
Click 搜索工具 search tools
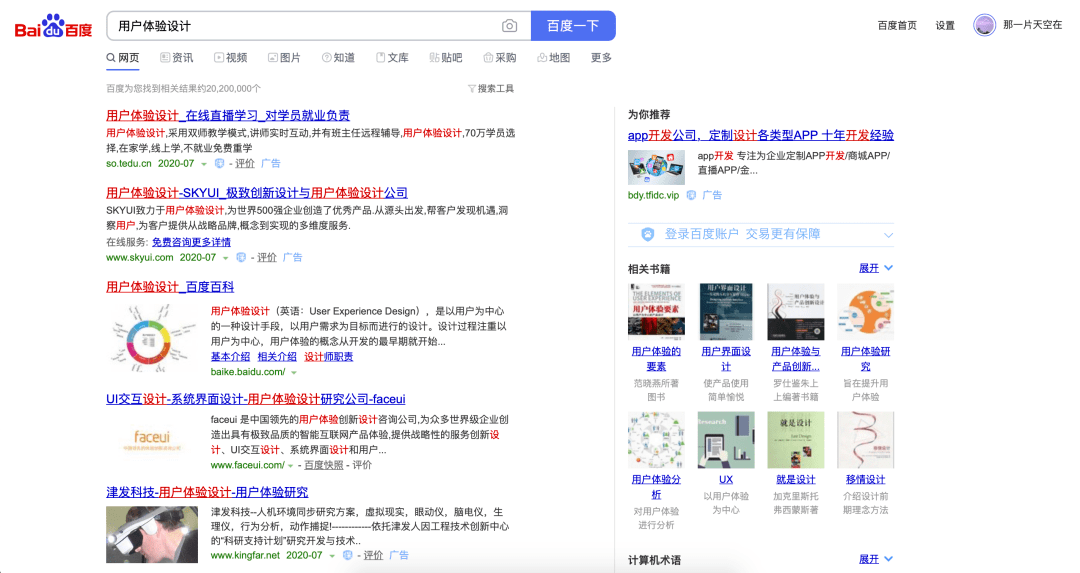pyautogui.click(x=495, y=89)
